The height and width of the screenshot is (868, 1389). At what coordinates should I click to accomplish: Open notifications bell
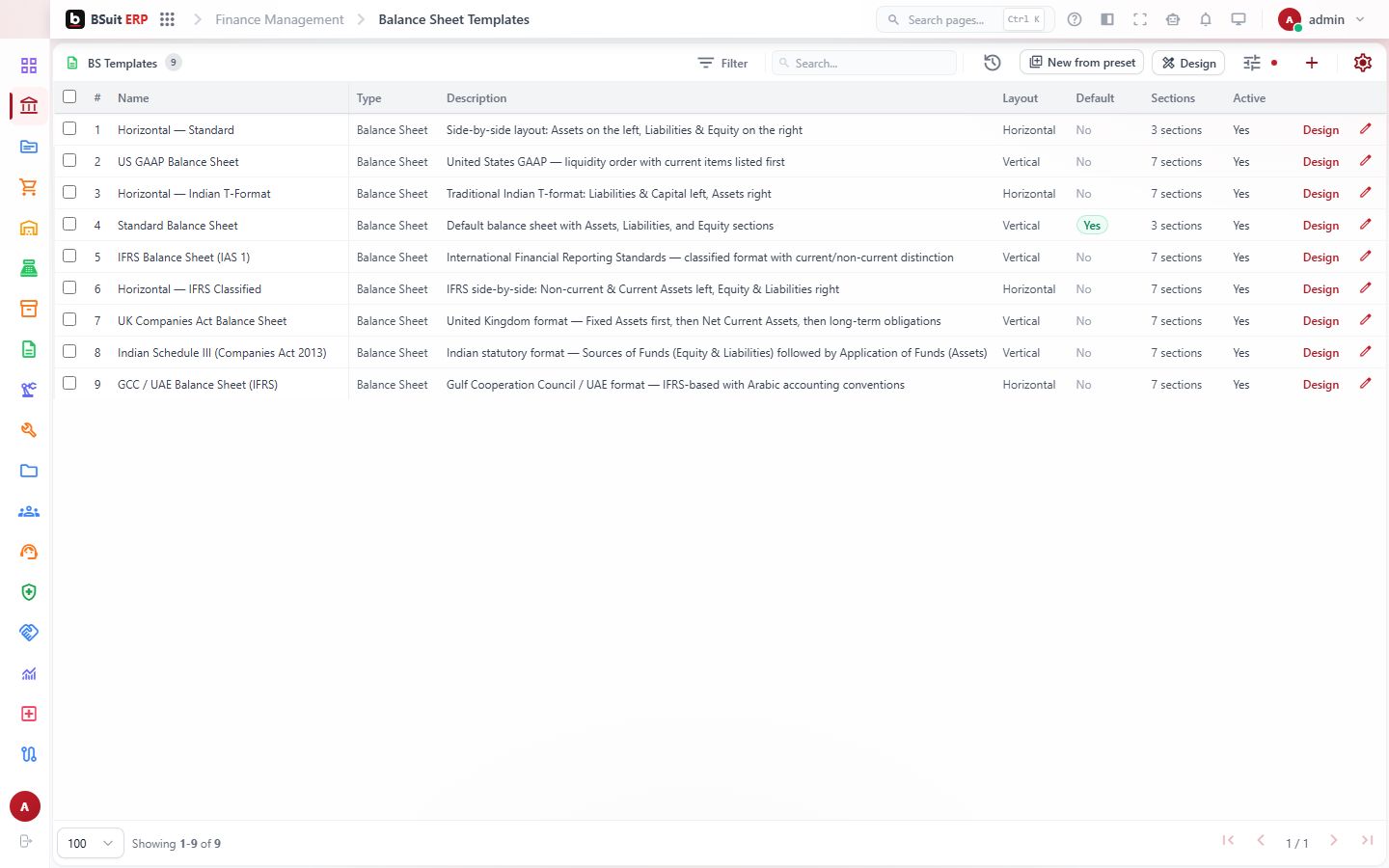1206,19
